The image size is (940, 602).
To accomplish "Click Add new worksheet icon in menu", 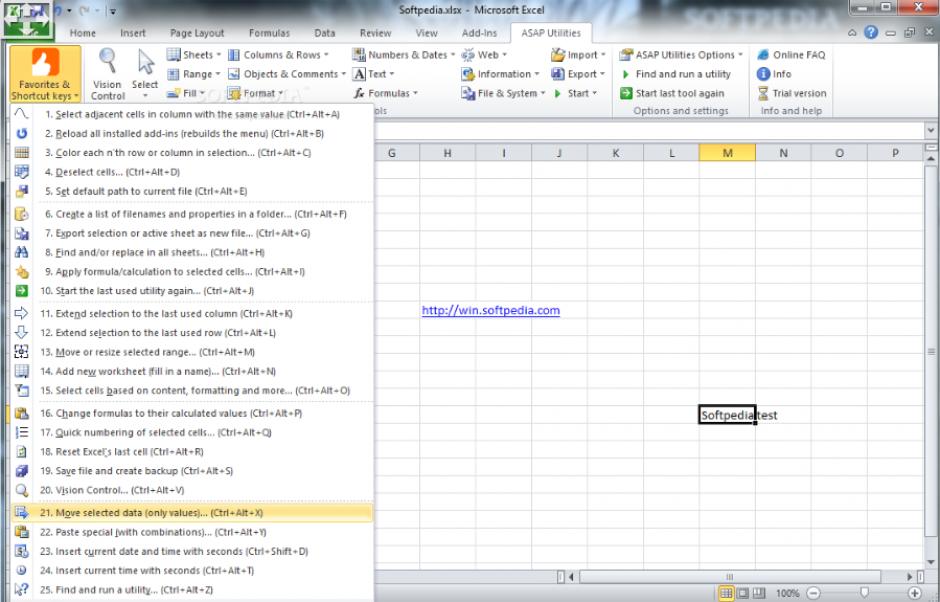I will 22,371.
